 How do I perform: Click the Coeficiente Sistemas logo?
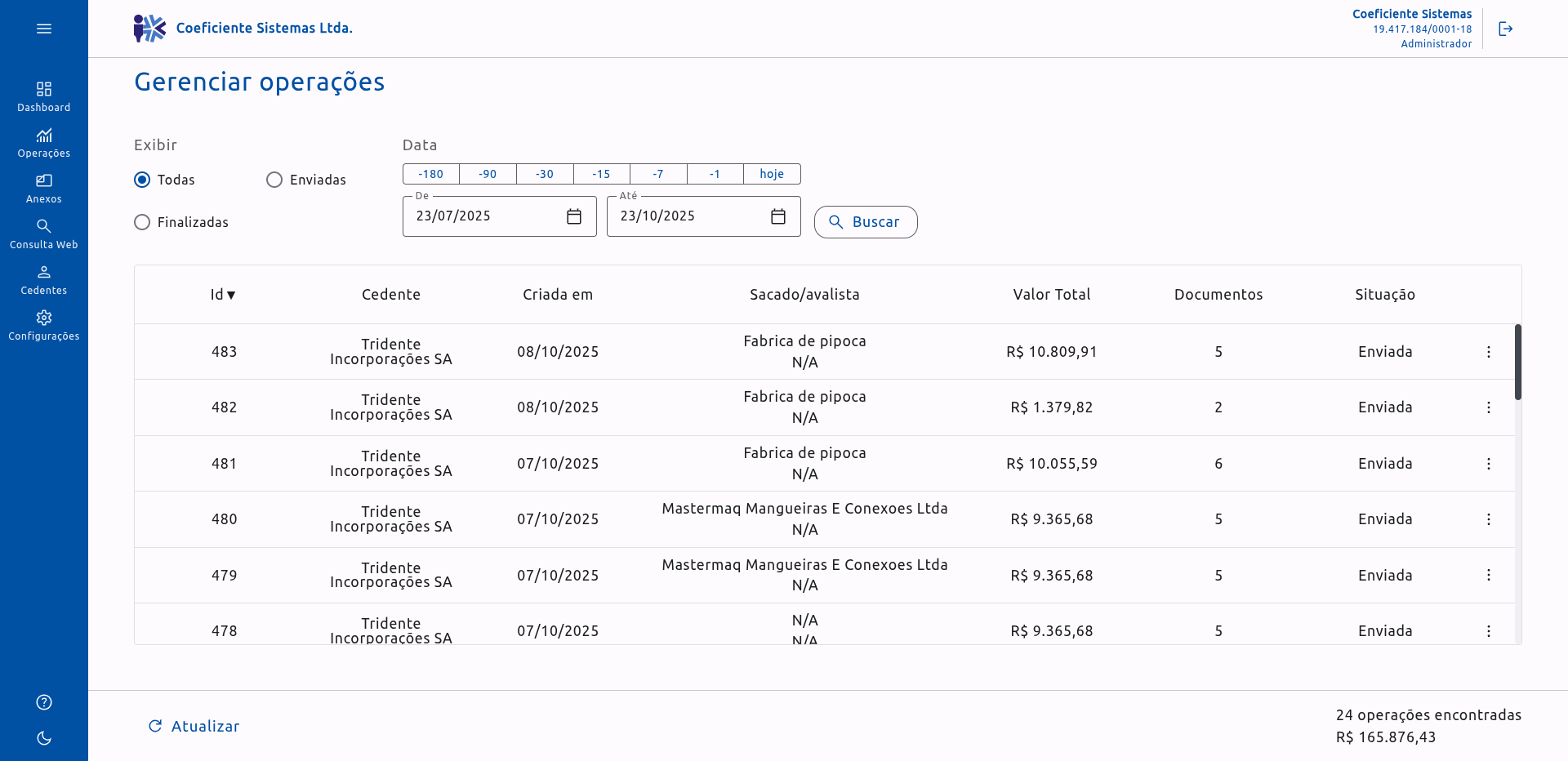point(149,29)
